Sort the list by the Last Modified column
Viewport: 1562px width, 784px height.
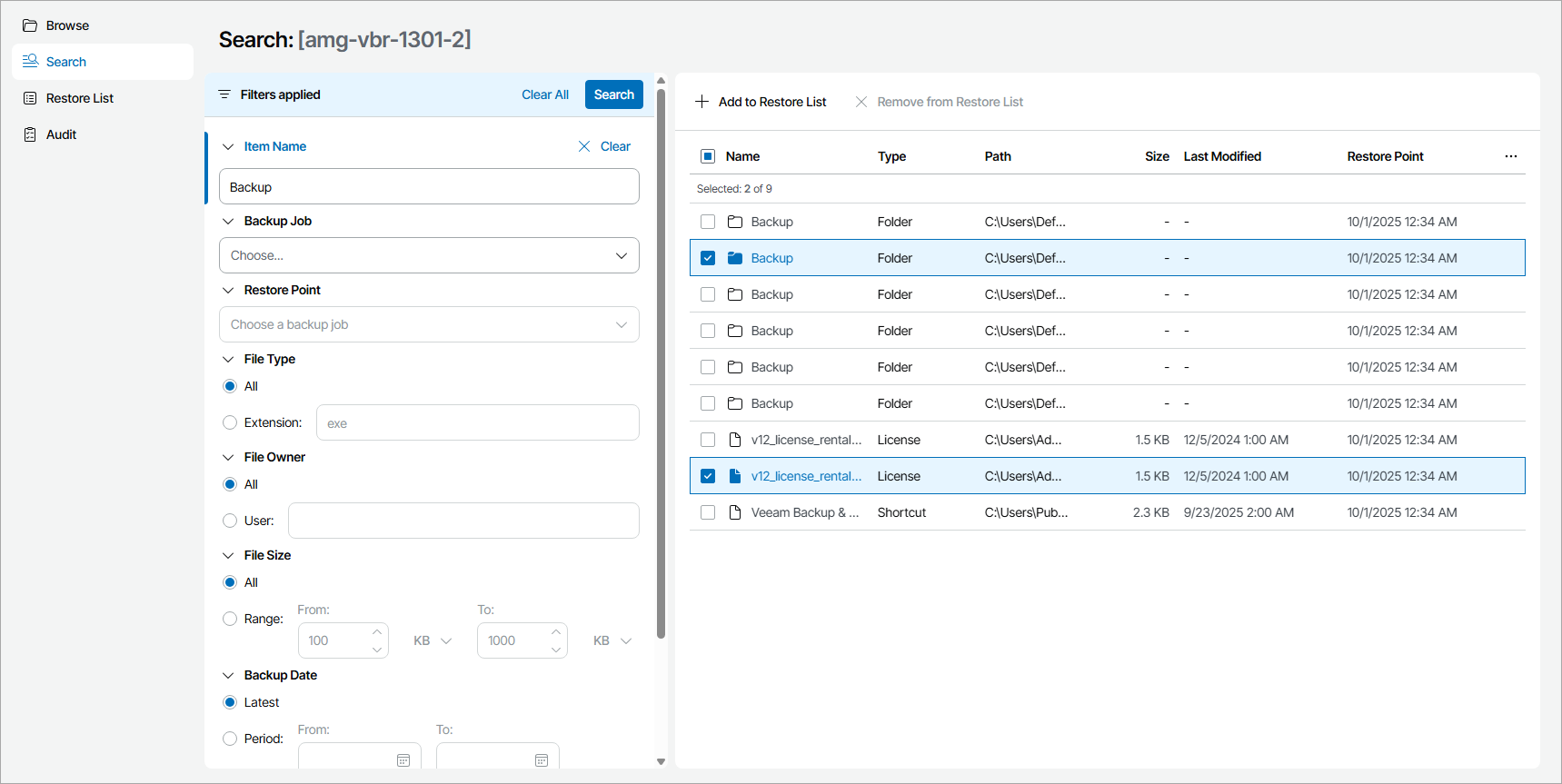1221,156
